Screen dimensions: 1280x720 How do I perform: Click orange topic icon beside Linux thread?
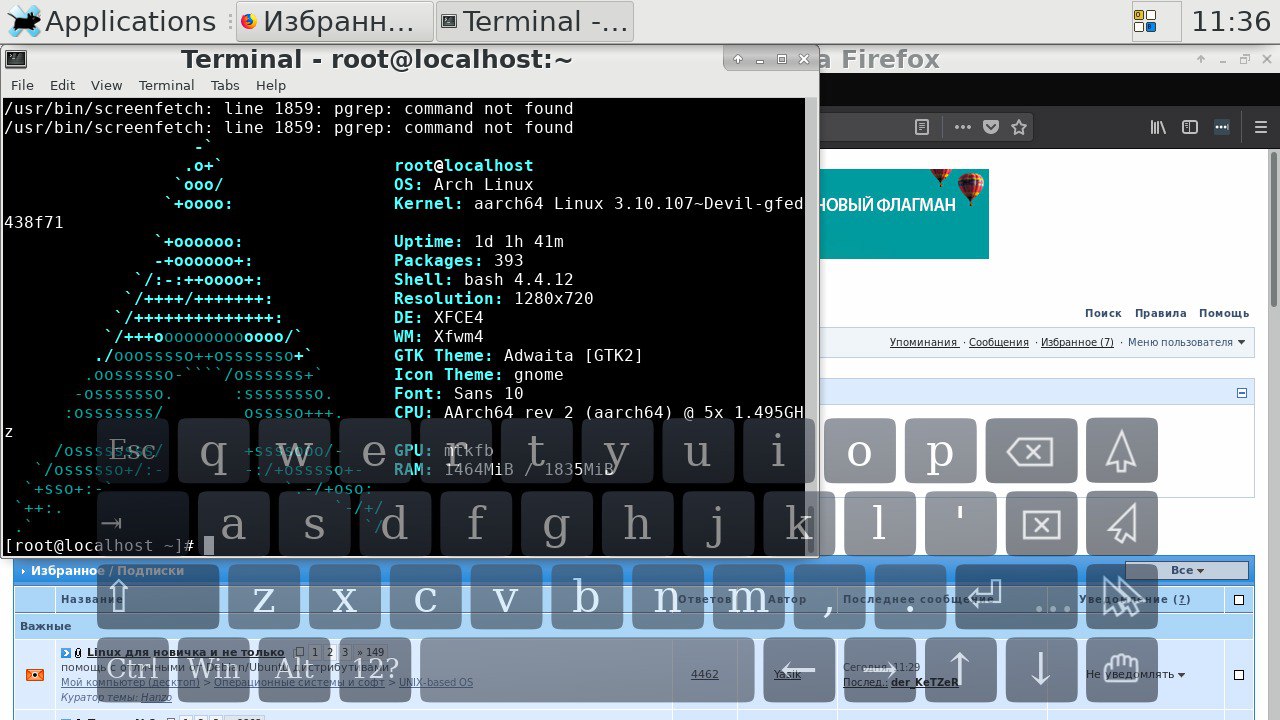pos(35,674)
